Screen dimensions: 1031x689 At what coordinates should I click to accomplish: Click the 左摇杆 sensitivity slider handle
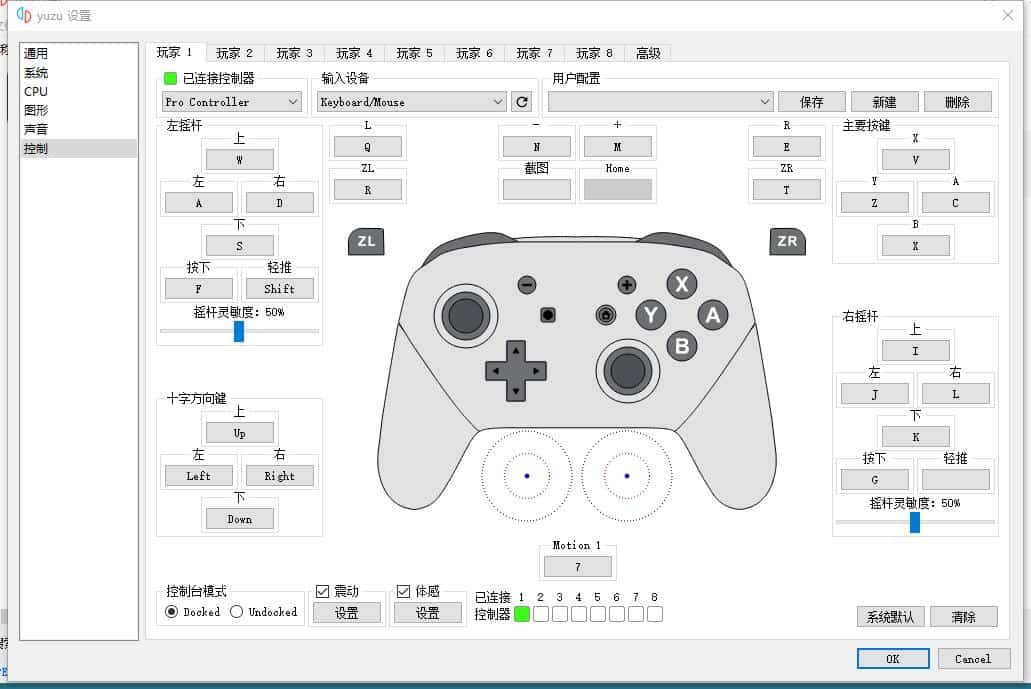pos(239,331)
